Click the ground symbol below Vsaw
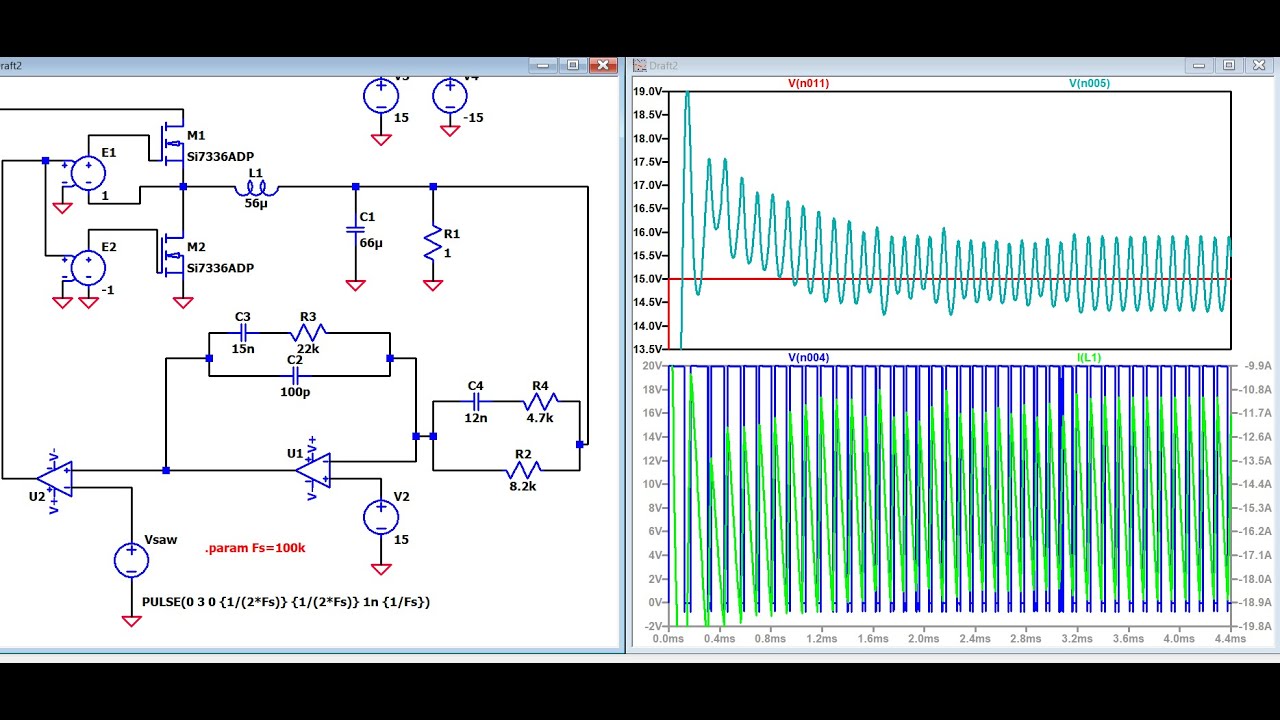 [x=131, y=621]
